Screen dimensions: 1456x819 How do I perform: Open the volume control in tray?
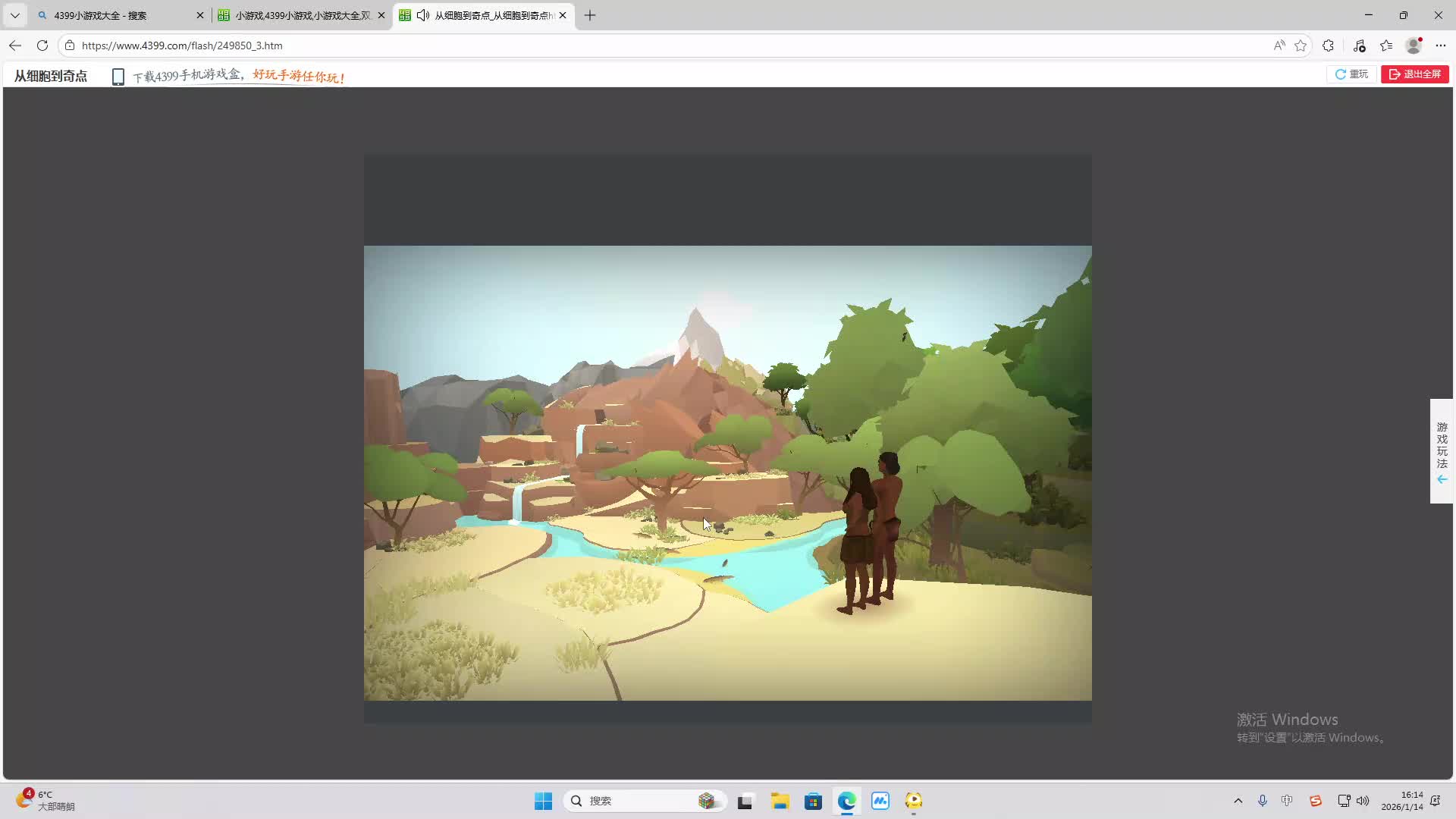tap(1363, 801)
